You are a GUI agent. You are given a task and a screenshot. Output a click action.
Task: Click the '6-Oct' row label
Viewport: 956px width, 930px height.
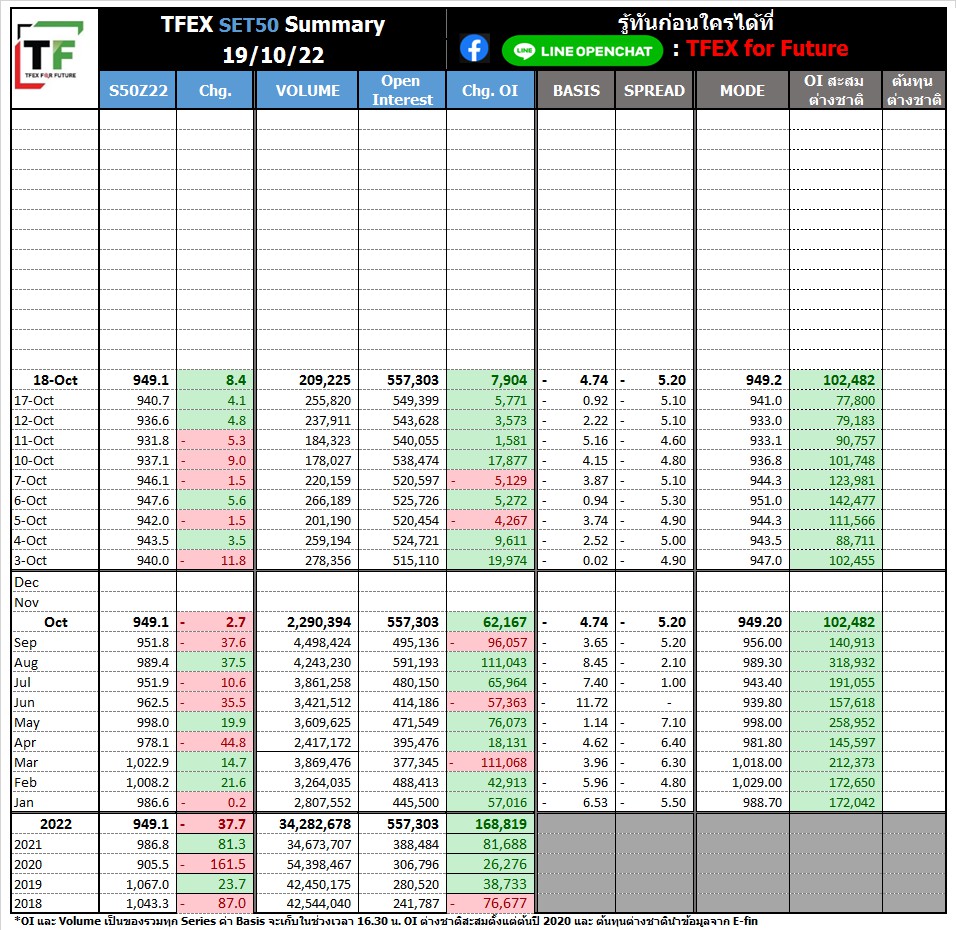click(30, 501)
